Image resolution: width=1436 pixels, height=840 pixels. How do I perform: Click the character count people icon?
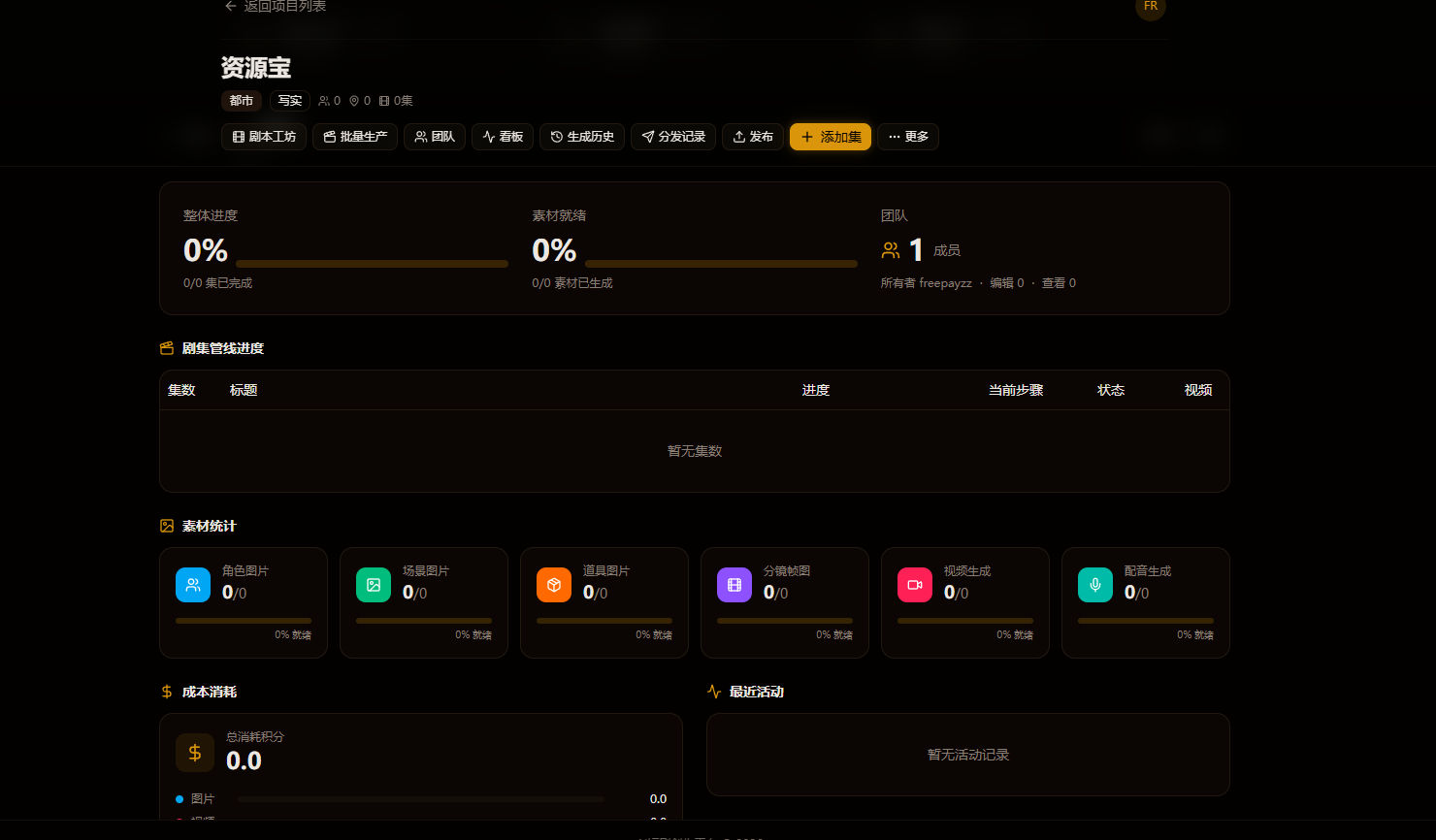pos(324,101)
